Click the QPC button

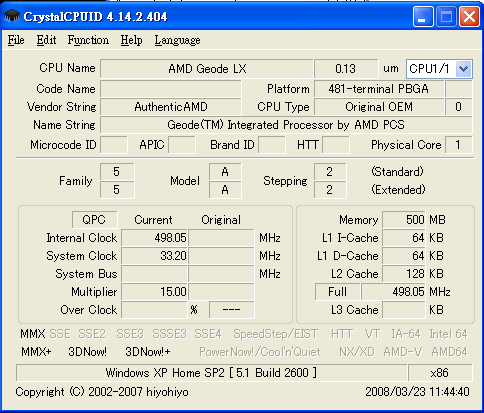click(x=94, y=220)
